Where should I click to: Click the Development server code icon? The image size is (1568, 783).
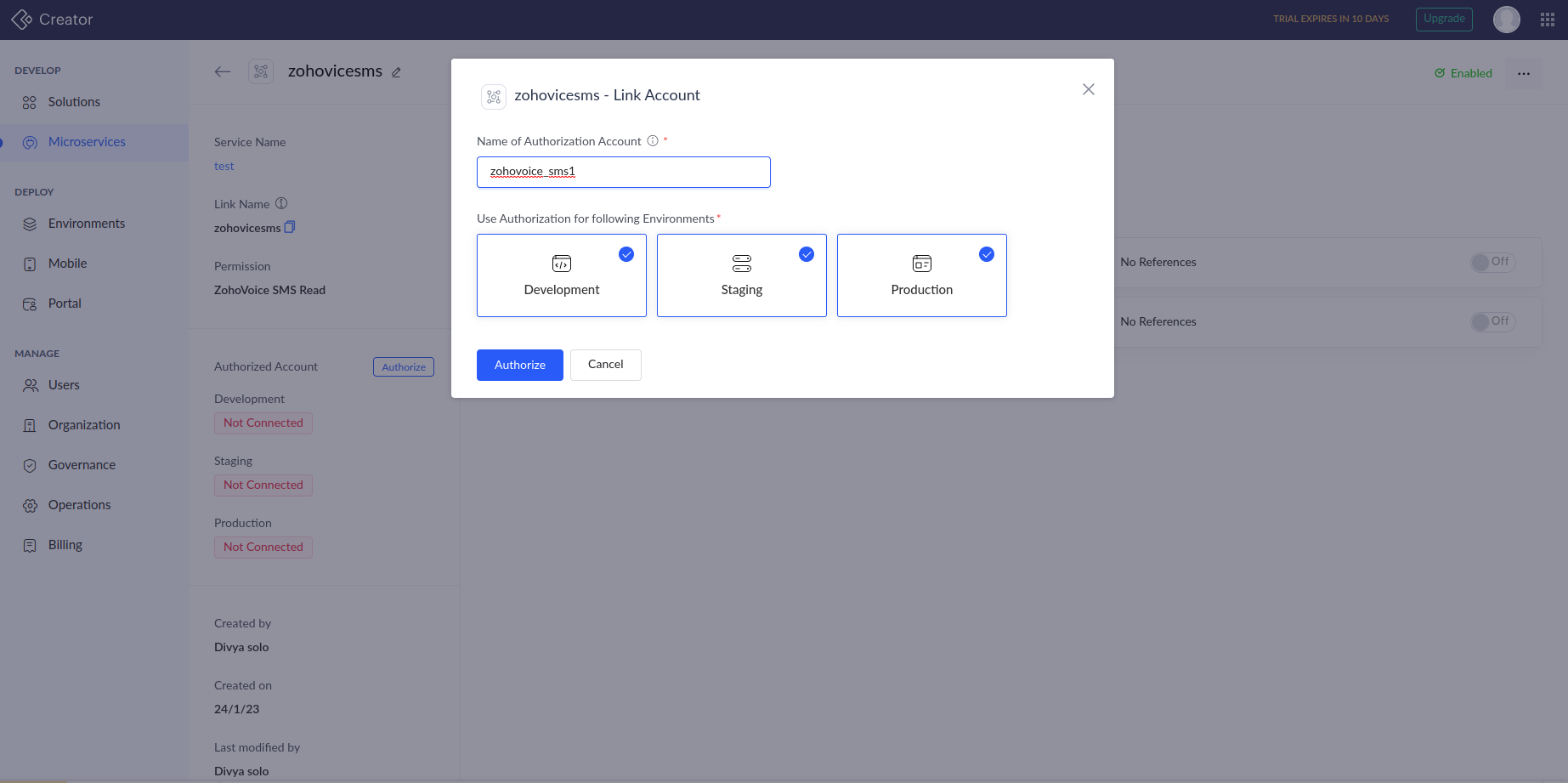[562, 264]
